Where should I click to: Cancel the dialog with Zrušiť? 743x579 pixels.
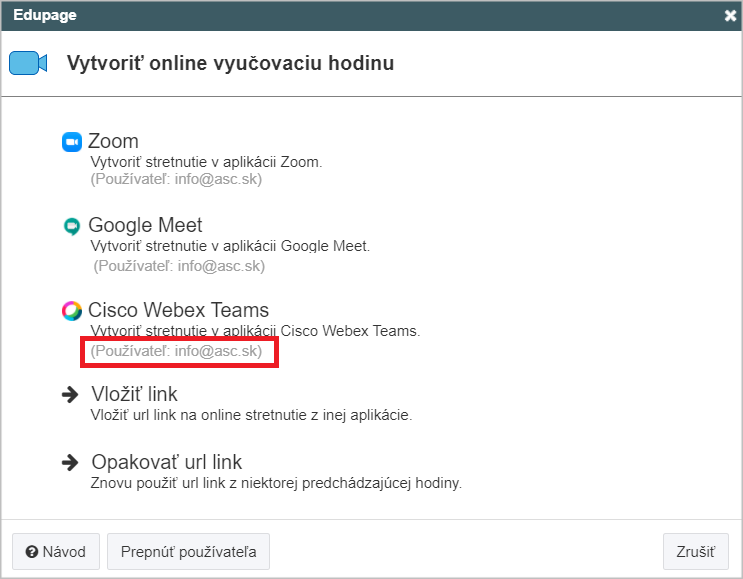tap(696, 552)
